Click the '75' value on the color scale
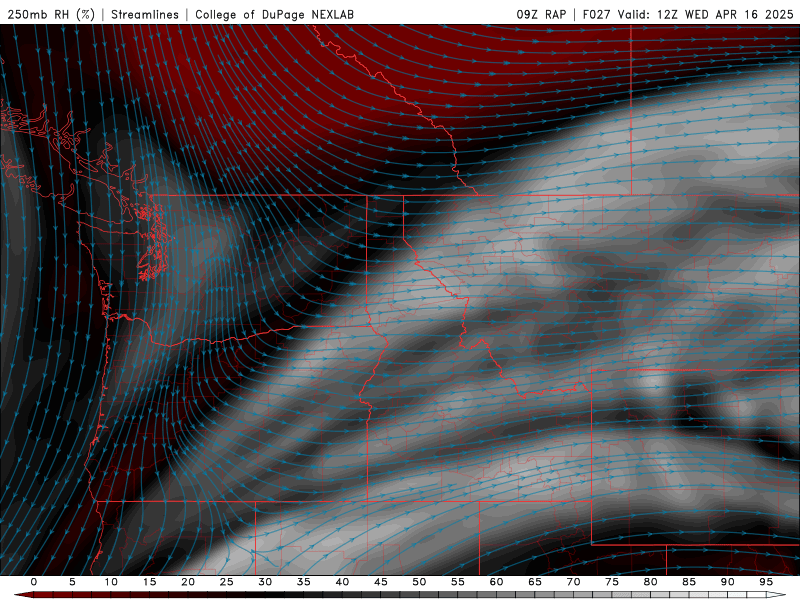The height and width of the screenshot is (600, 800). pos(612,582)
